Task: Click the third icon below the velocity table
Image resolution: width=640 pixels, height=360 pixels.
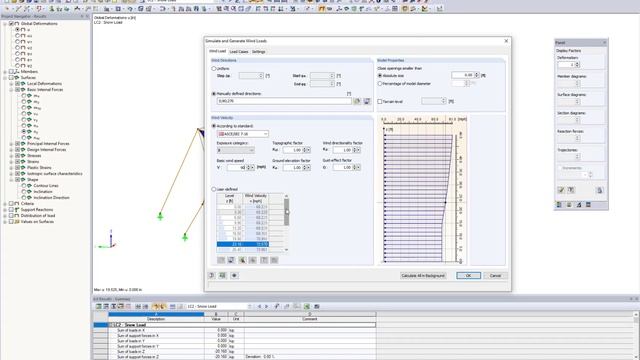Action: tap(242, 260)
